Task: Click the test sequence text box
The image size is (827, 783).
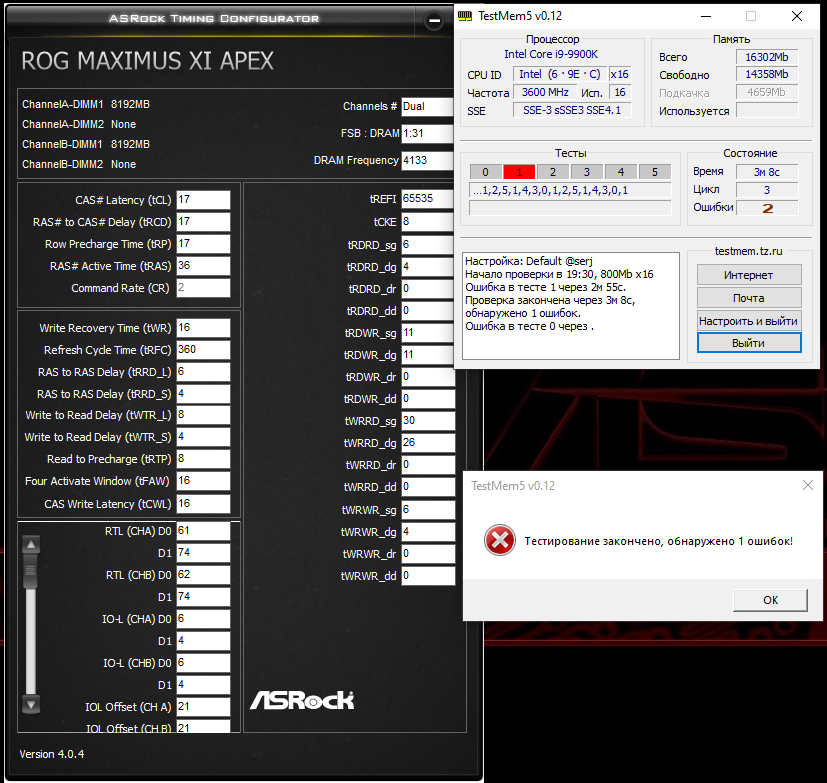Action: point(570,190)
